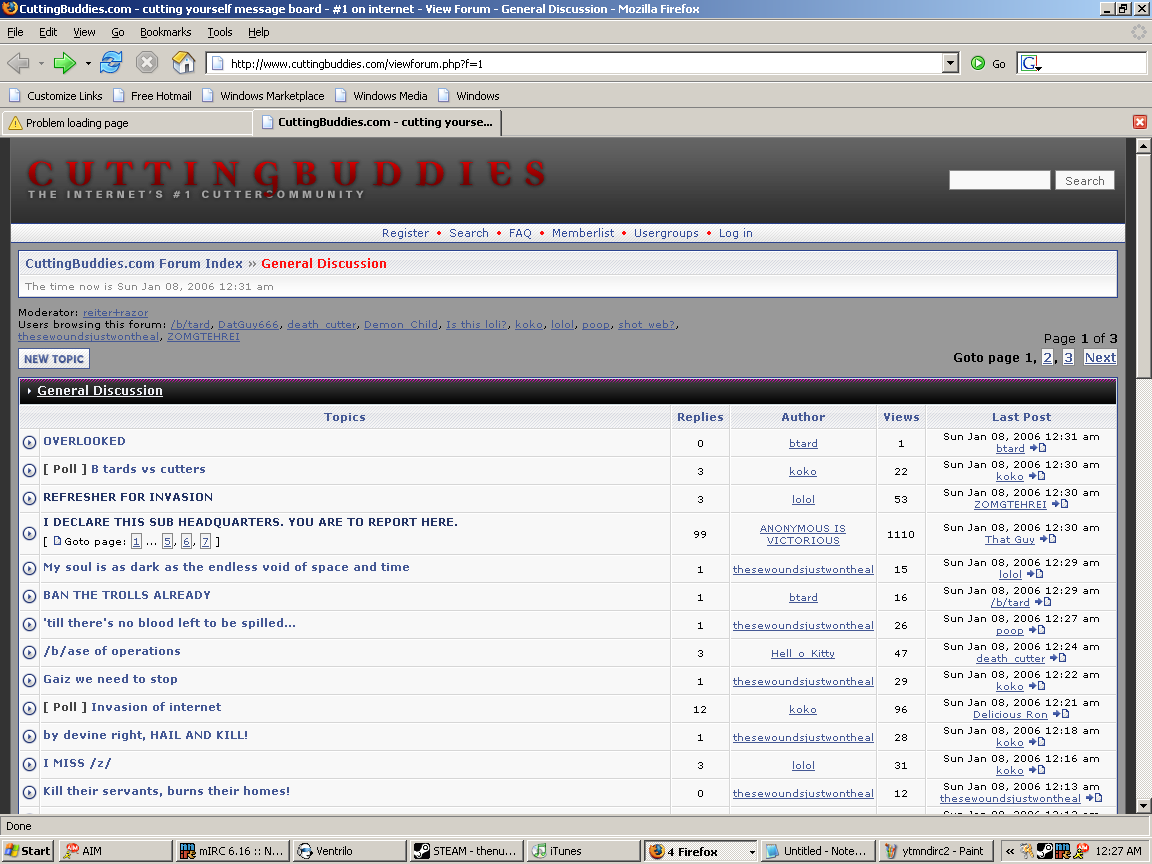Click the NEW TOPIC button
The height and width of the screenshot is (864, 1152).
[x=54, y=359]
